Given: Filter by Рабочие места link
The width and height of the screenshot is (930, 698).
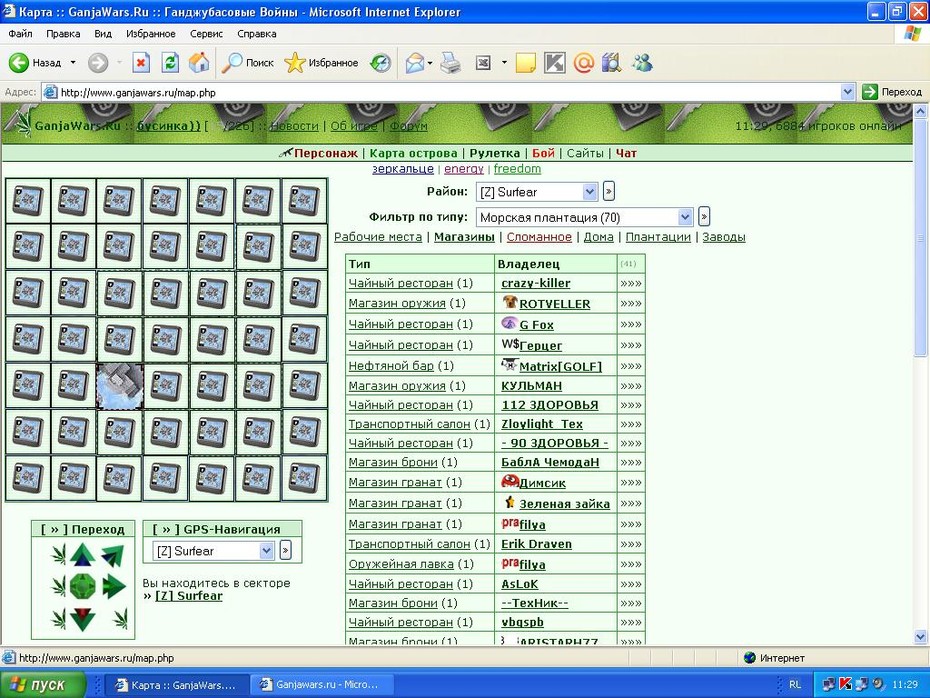Looking at the screenshot, I should [x=378, y=237].
